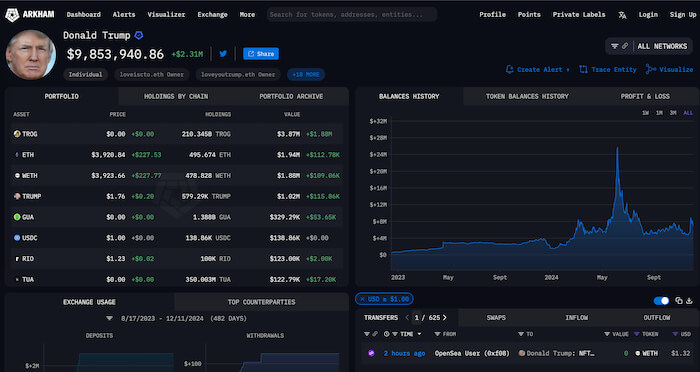Click the WETH icon in transfer row
The height and width of the screenshot is (372, 700).
(638, 353)
